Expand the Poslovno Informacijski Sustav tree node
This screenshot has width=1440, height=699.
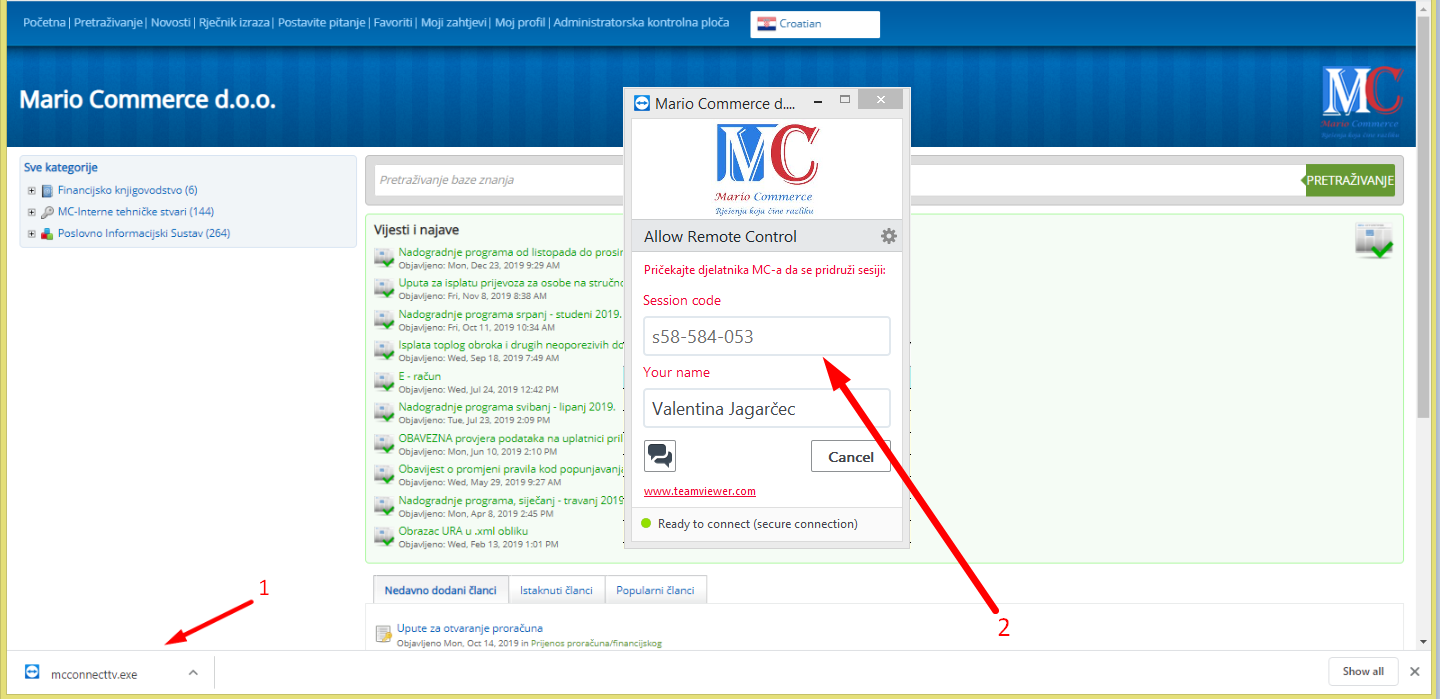click(x=32, y=234)
